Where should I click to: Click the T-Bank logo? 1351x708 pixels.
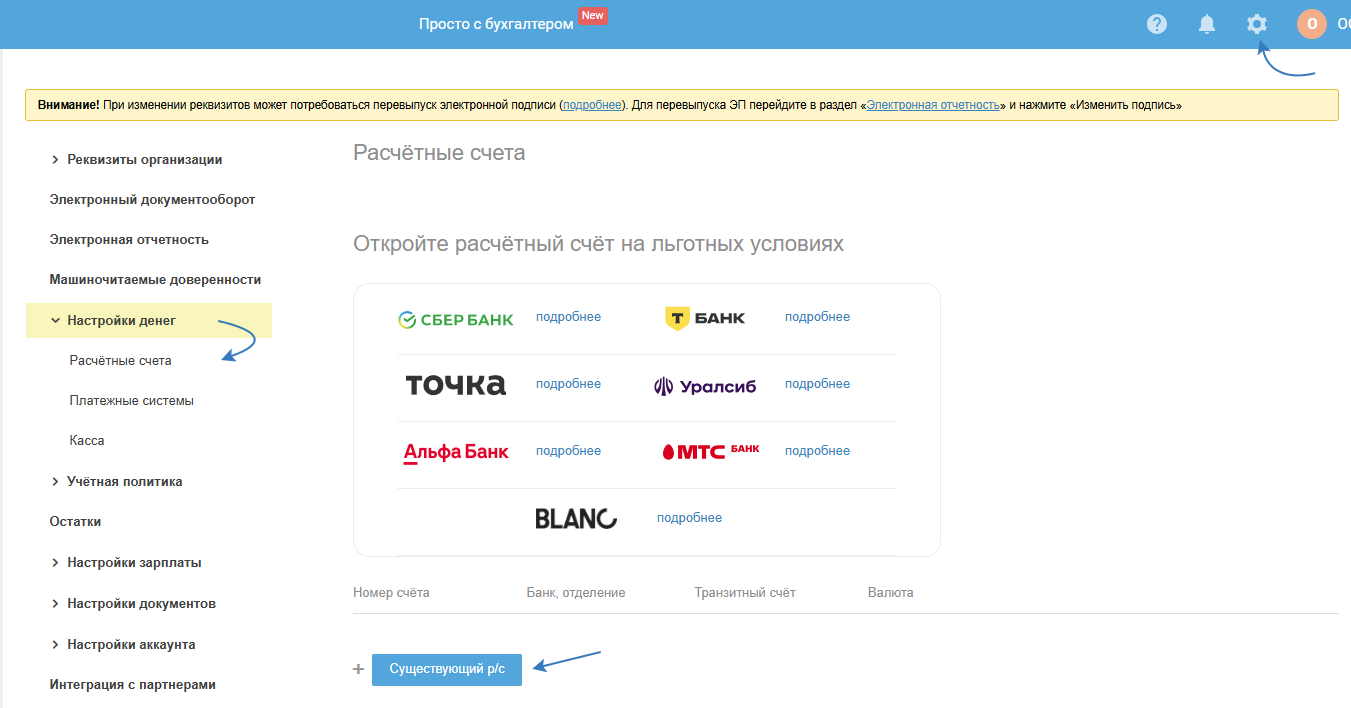(x=705, y=318)
